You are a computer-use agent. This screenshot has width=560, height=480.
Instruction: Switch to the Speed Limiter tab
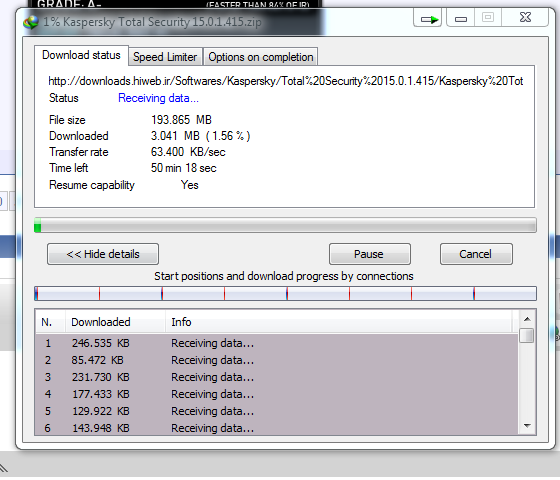pyautogui.click(x=165, y=57)
